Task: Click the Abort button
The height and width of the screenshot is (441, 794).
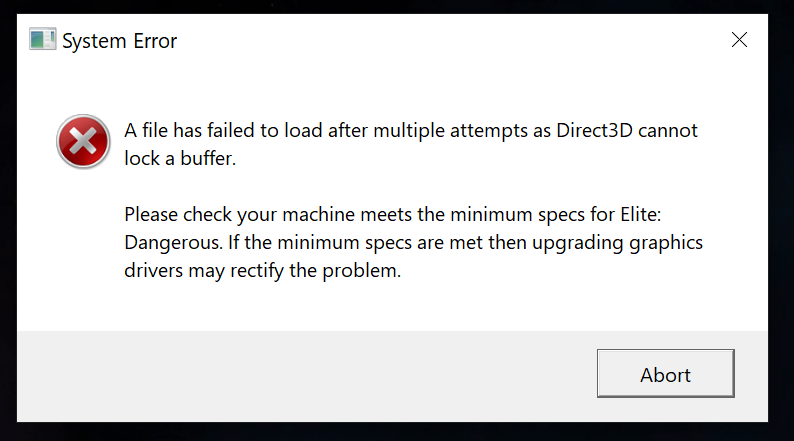Action: pos(665,374)
